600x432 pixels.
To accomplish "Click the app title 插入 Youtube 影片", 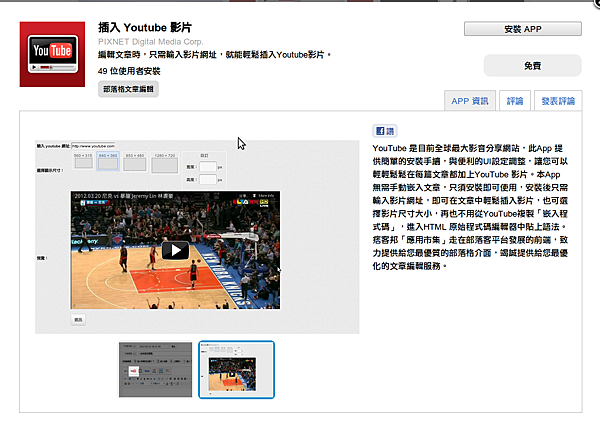I will click(x=145, y=28).
